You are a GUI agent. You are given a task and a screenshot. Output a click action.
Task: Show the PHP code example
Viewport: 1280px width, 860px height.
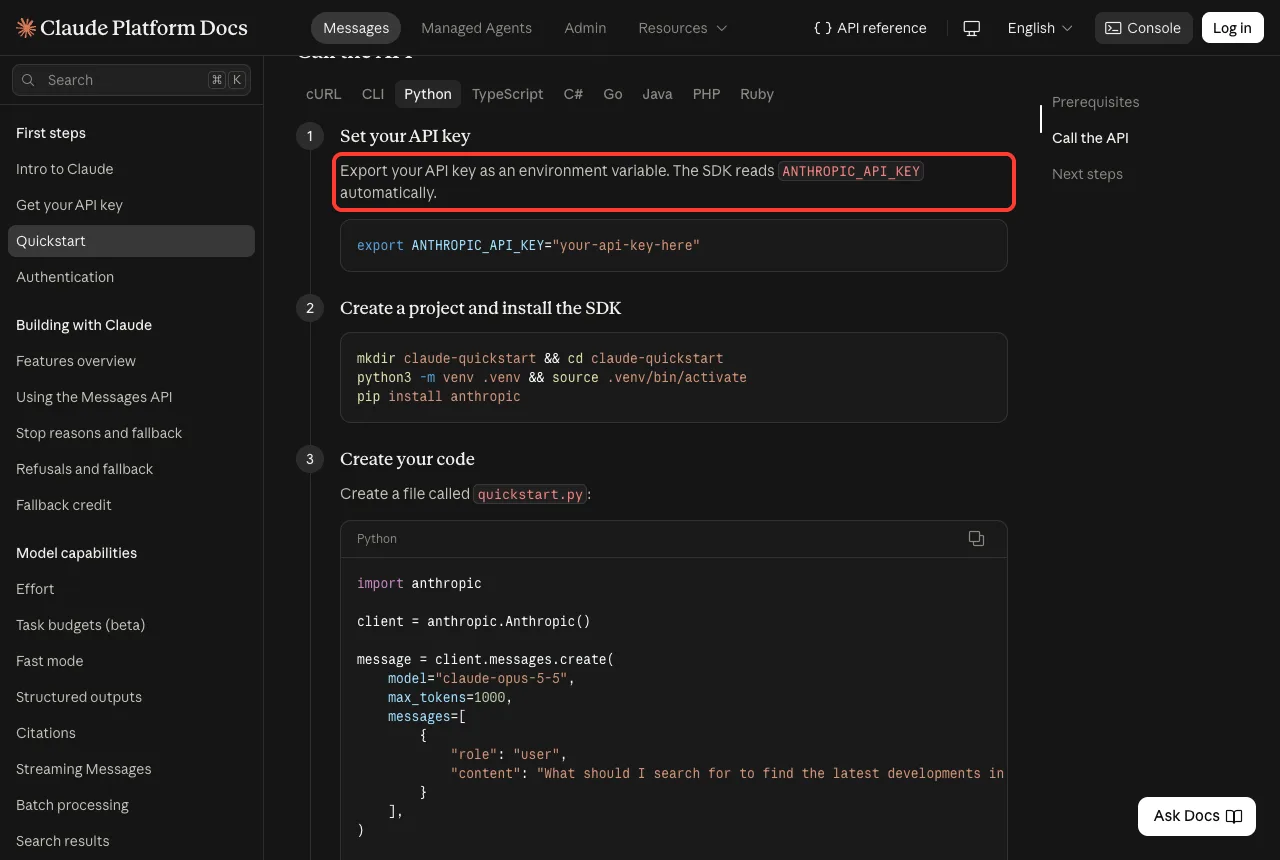706,94
